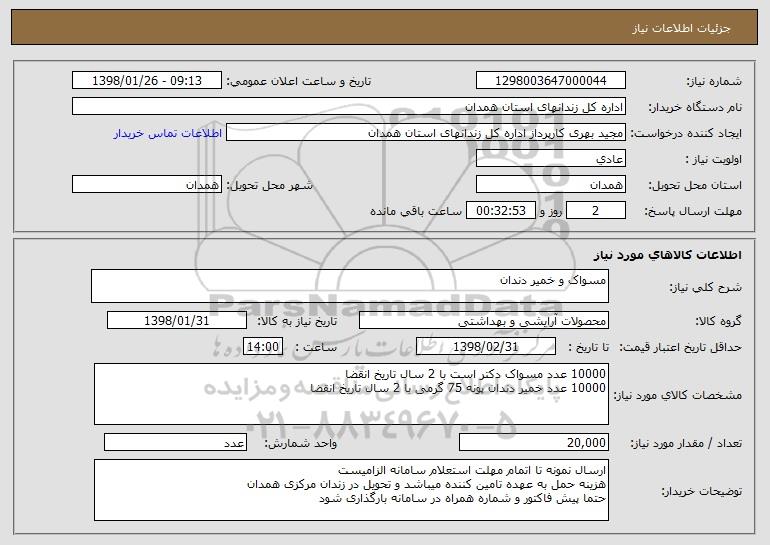Screen dimensions: 770x545
Task: Click the section heading اطلاعات کالاهای مورد نیاز
Action: click(x=667, y=255)
